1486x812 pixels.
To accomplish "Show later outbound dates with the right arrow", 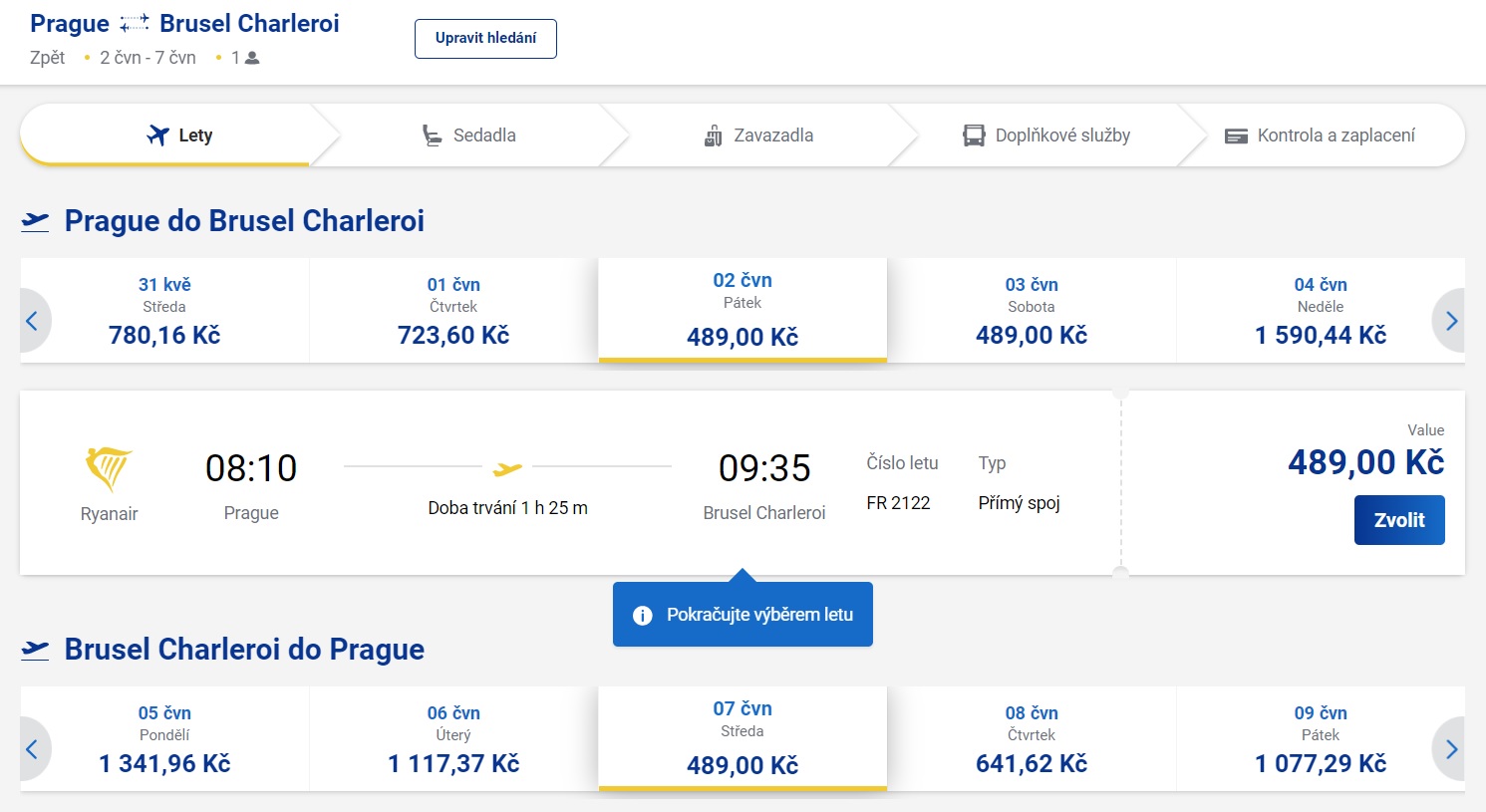I will (1450, 321).
